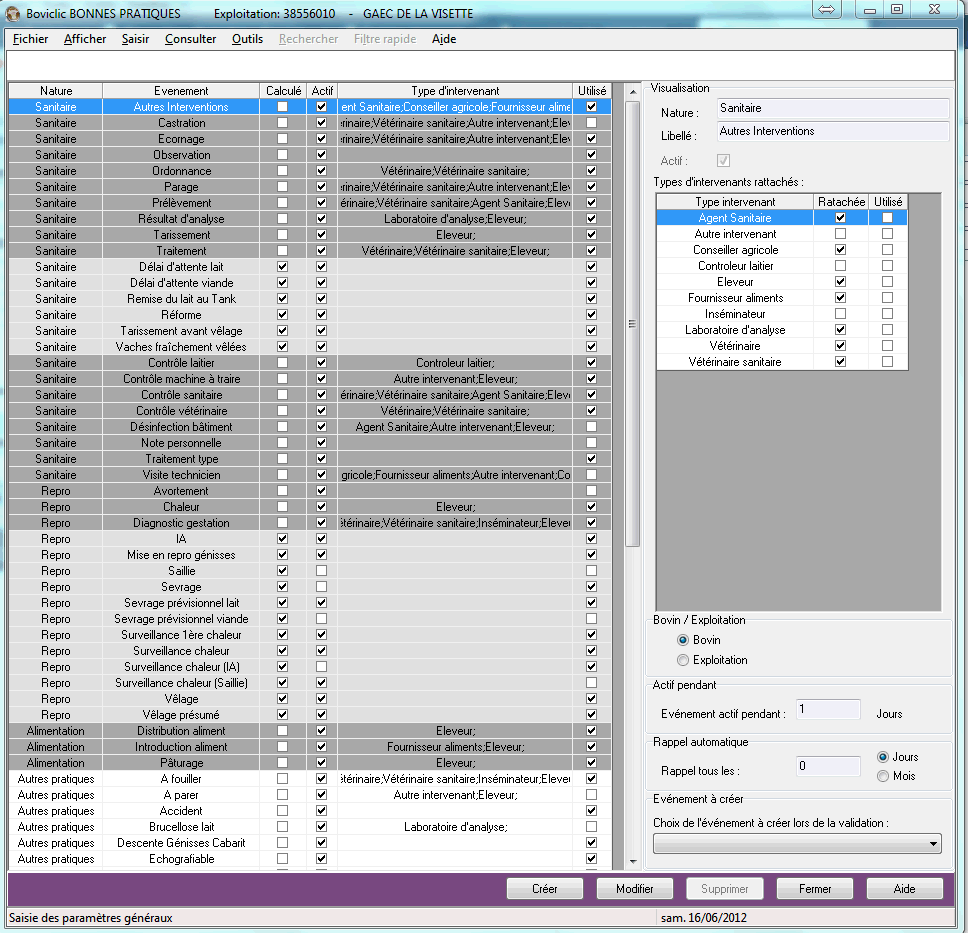Select the Désinfection bâtiment row
968x933 pixels.
(x=310, y=427)
